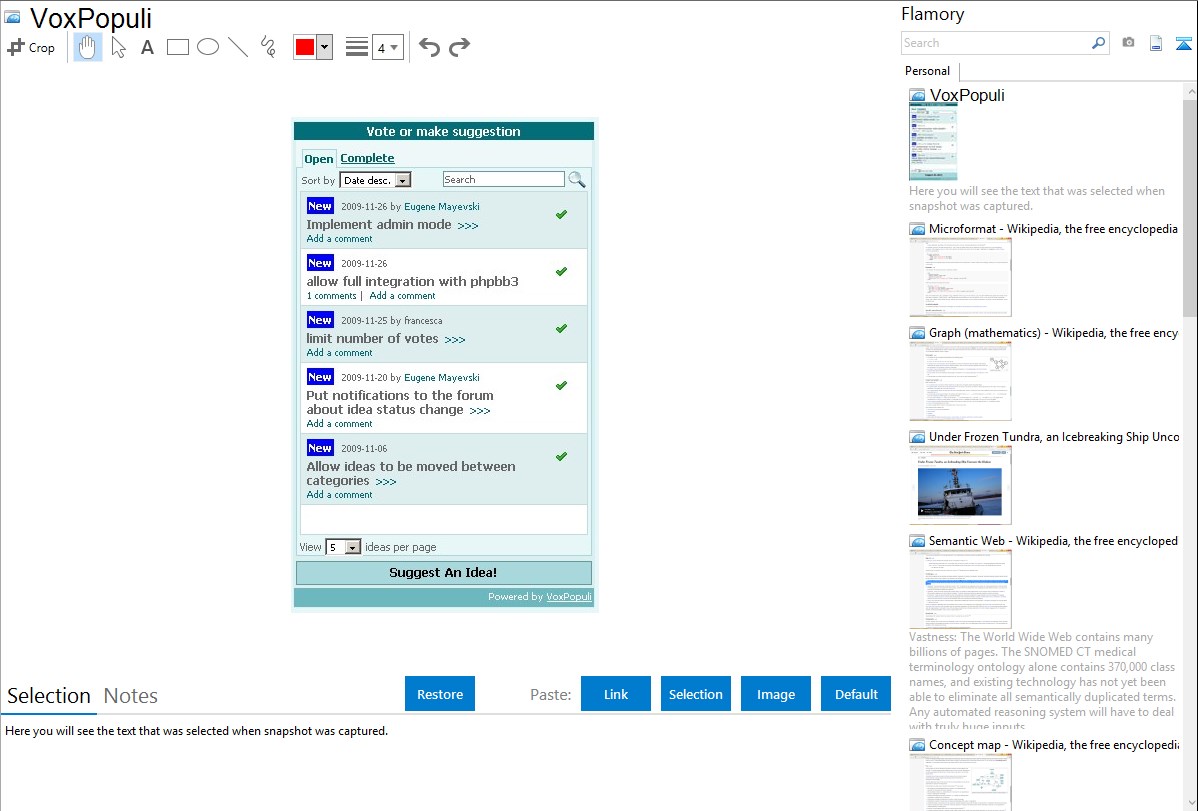Click the blue triangle icon beside search

tap(1183, 43)
